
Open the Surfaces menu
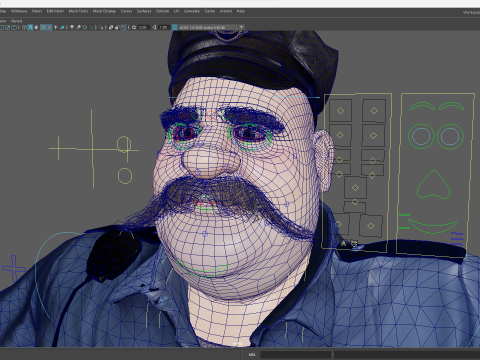[144, 11]
